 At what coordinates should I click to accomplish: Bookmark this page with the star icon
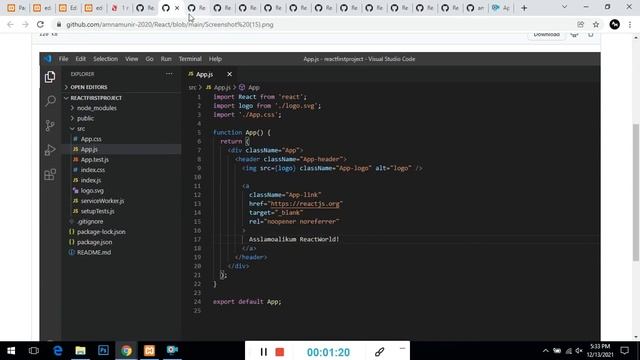coord(596,24)
